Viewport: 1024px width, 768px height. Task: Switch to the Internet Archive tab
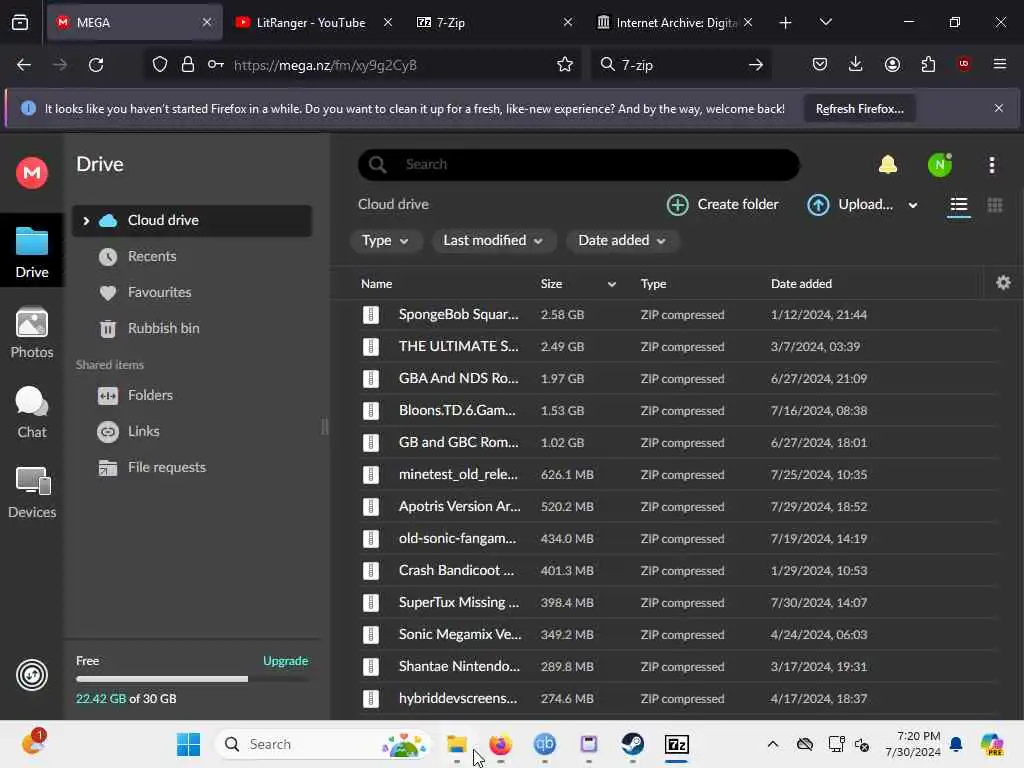[x=676, y=22]
